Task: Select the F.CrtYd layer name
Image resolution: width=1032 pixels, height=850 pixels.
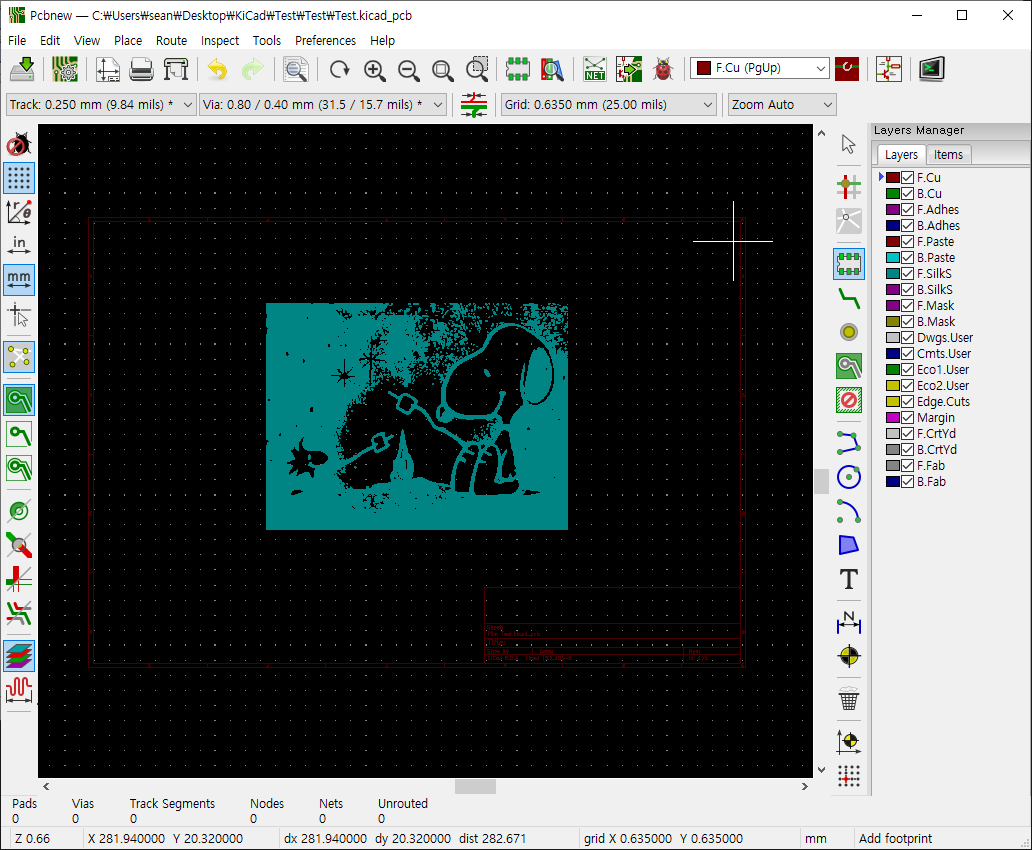Action: pos(936,434)
